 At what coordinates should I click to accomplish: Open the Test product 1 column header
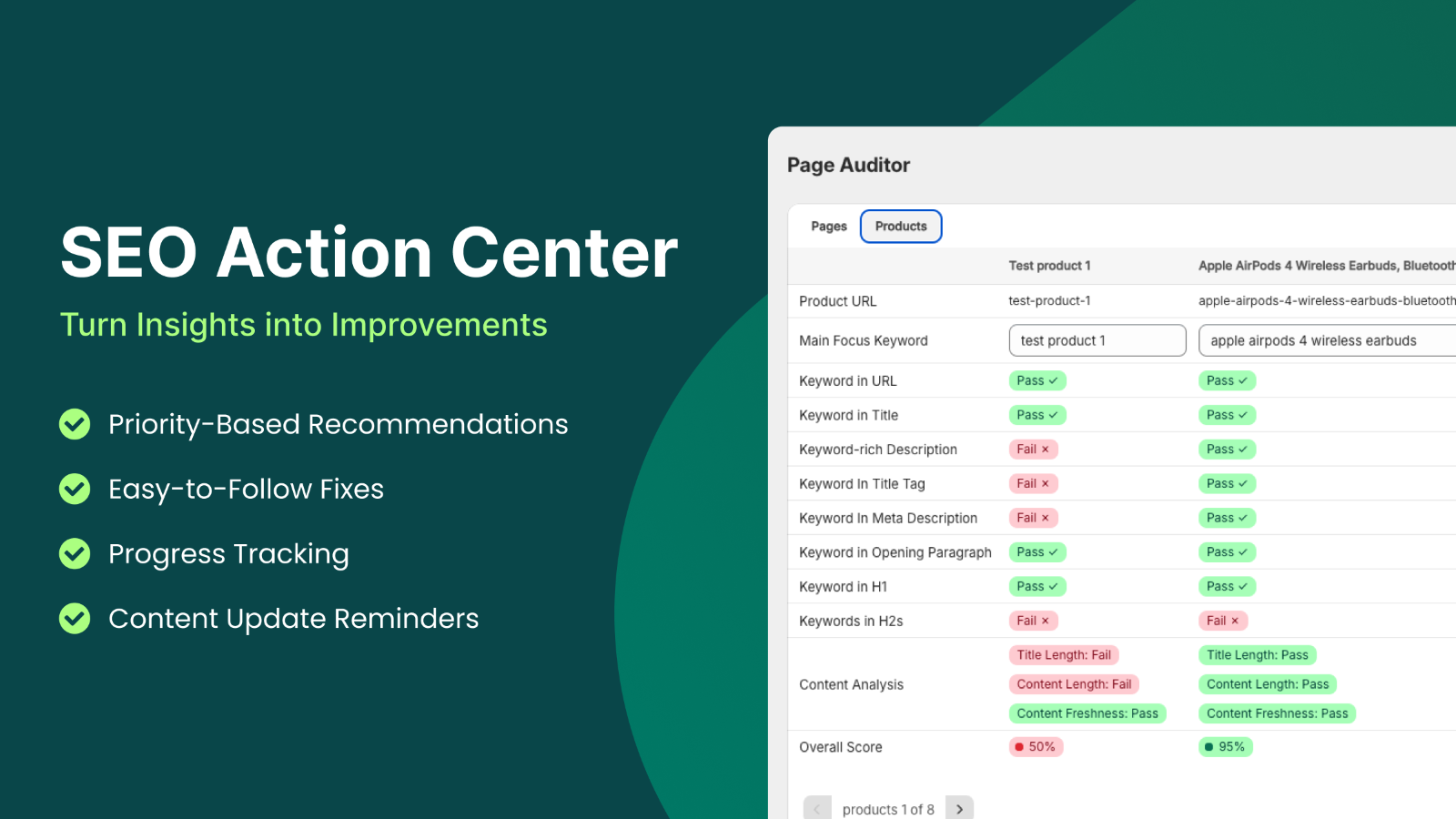click(x=1049, y=265)
